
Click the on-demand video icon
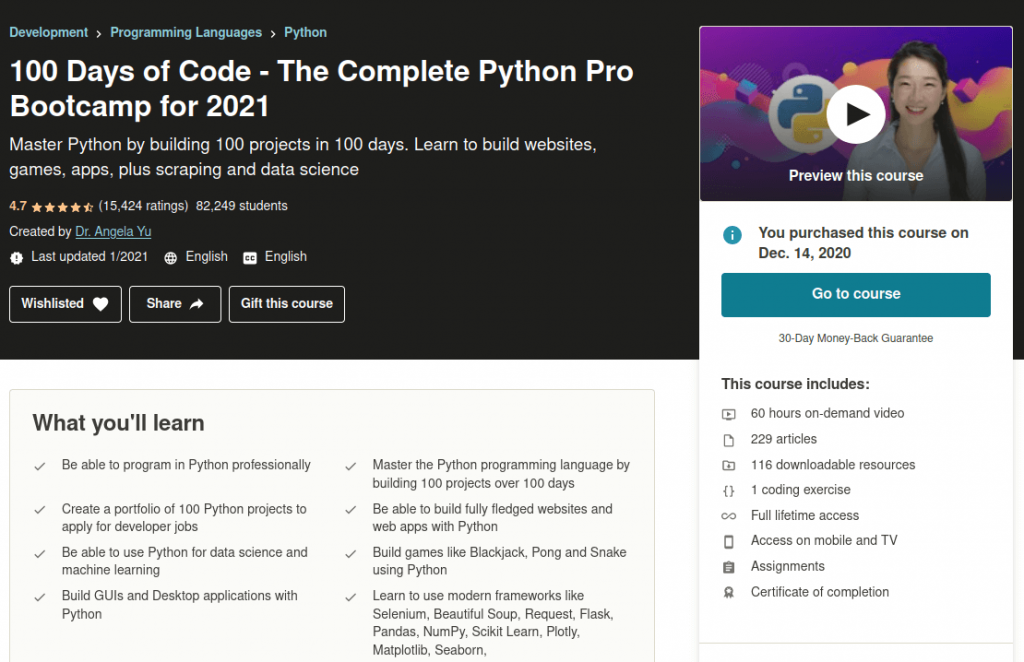pos(728,414)
